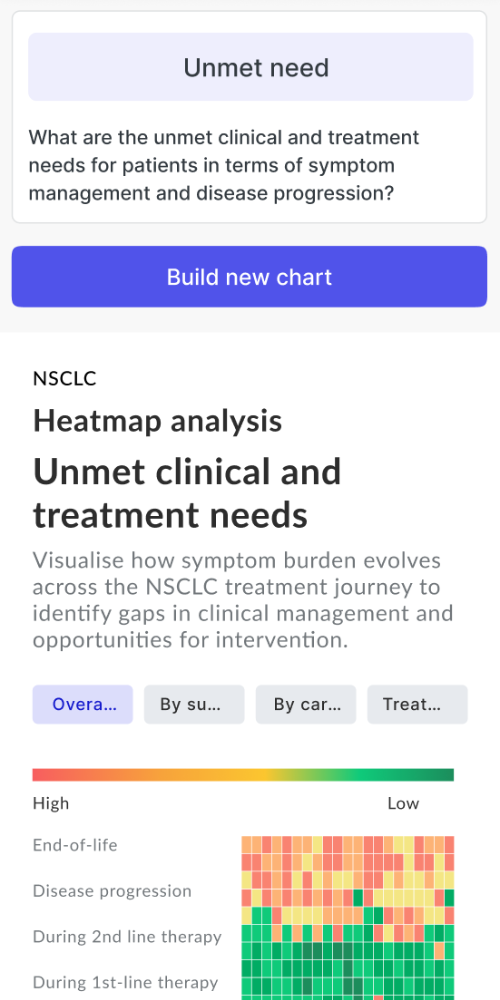The width and height of the screenshot is (500, 1000).
Task: Click the 'Heatmap analysis' heading
Action: [158, 421]
